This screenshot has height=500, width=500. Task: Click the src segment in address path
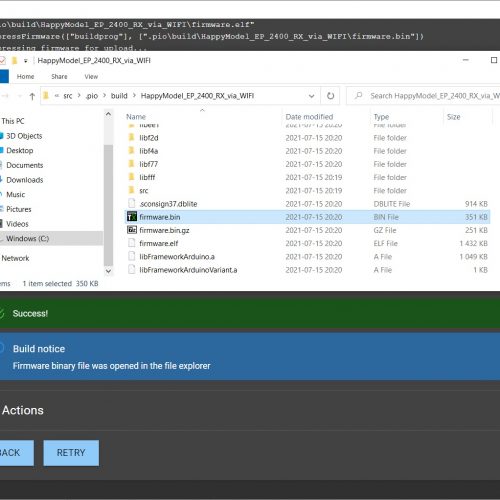pyautogui.click(x=68, y=96)
